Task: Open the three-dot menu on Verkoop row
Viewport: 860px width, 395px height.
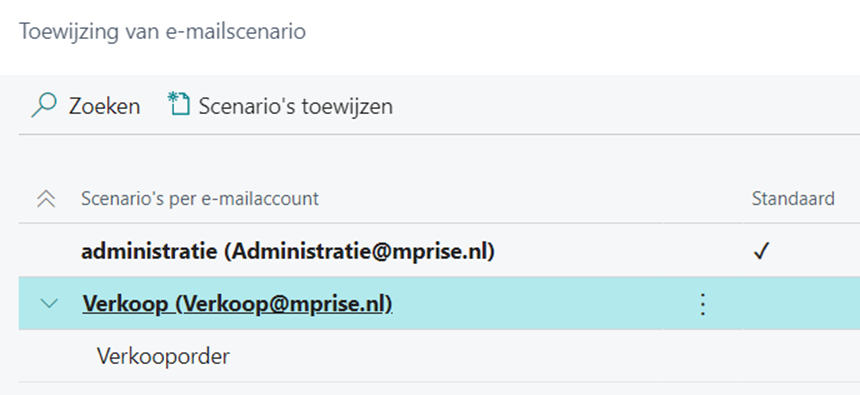Action: coord(703,304)
